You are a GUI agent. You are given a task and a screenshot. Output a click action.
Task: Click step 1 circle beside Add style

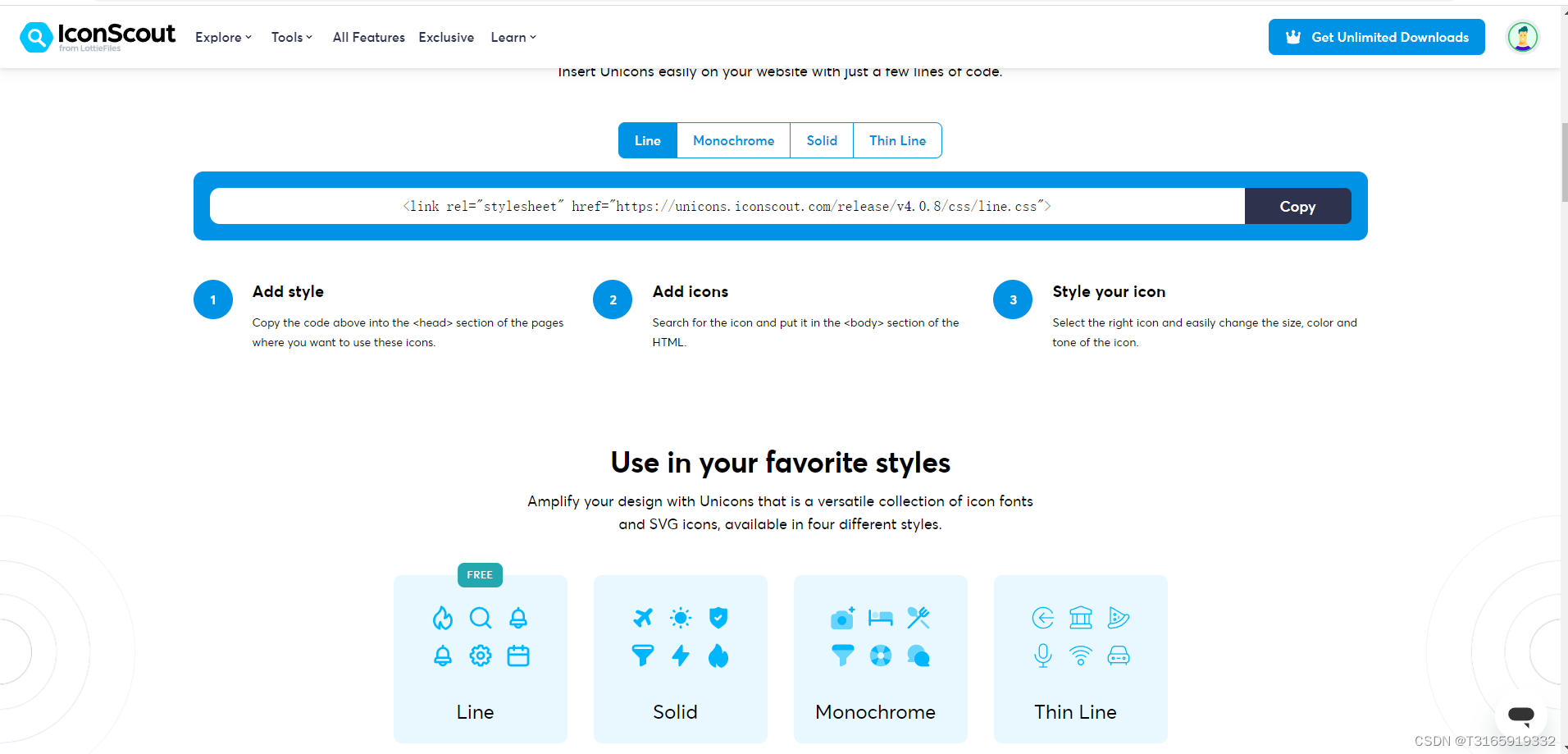(213, 299)
